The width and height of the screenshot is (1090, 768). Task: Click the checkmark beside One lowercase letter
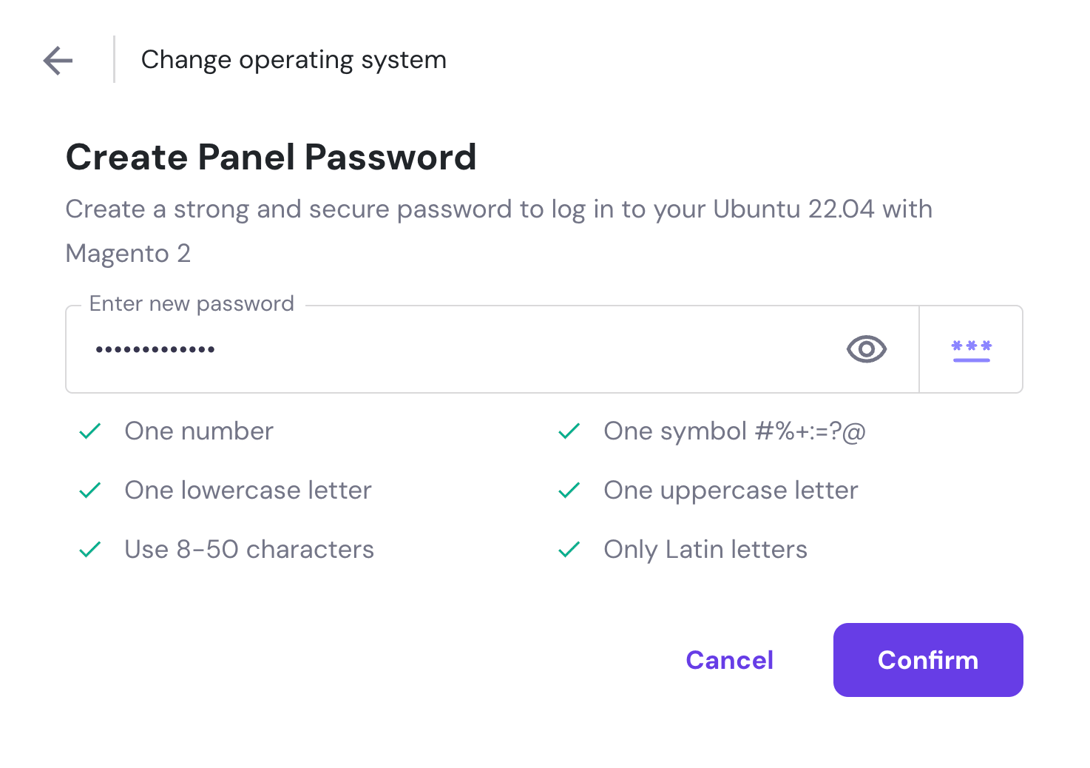click(x=89, y=490)
